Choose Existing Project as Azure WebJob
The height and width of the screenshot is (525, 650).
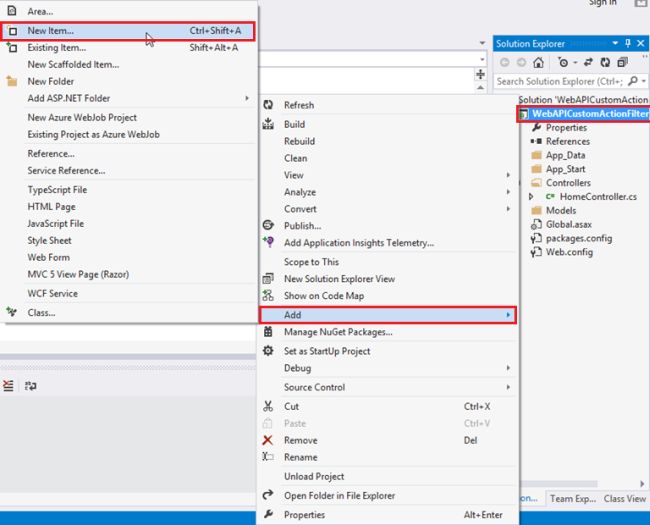pyautogui.click(x=128, y=135)
